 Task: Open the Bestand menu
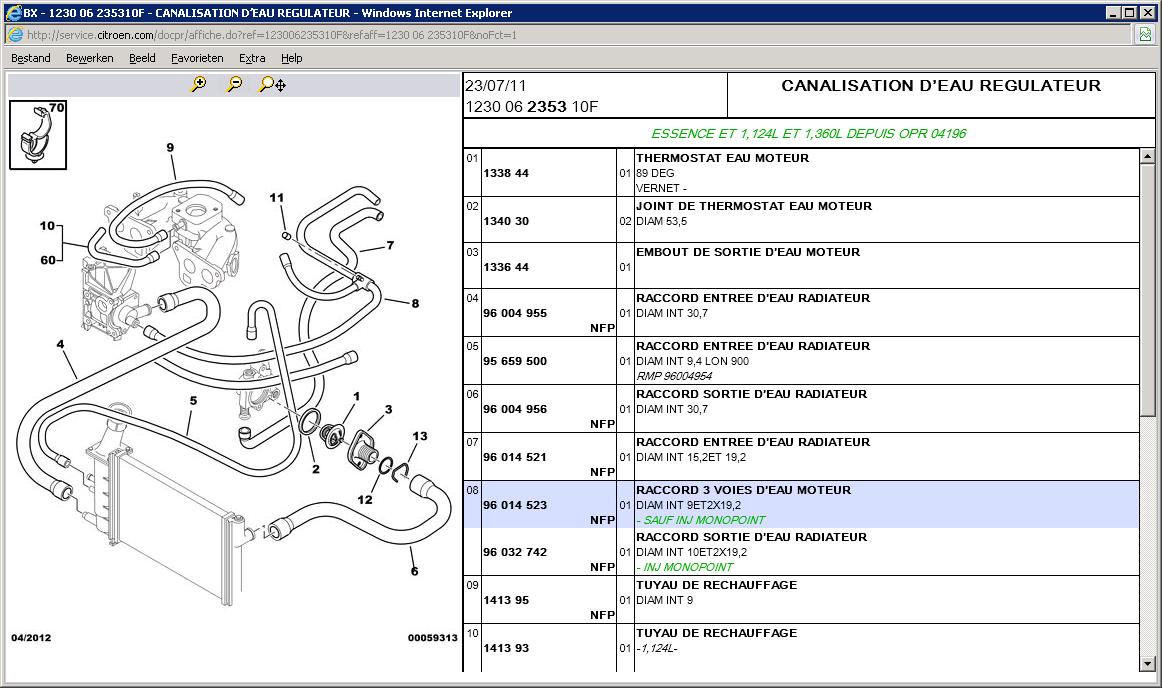[x=31, y=58]
